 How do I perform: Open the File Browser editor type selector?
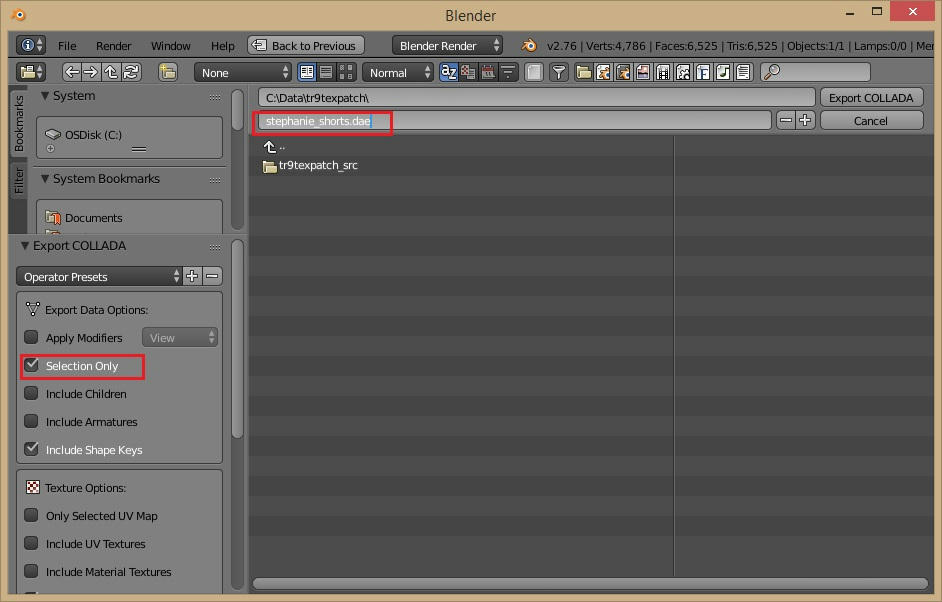tap(31, 72)
